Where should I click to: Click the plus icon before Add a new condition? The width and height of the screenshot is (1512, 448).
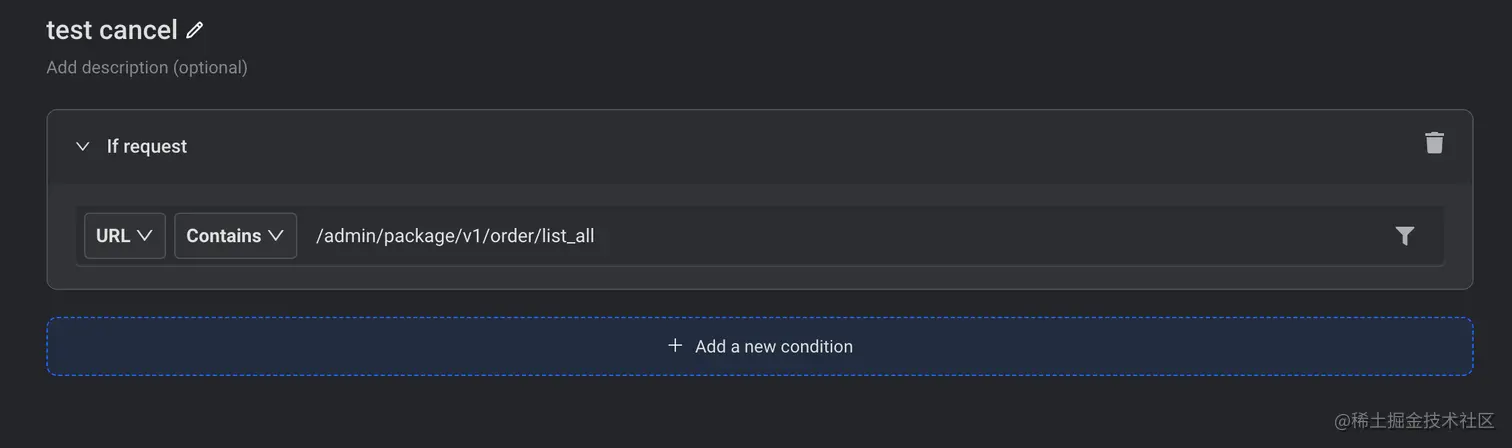pyautogui.click(x=675, y=345)
